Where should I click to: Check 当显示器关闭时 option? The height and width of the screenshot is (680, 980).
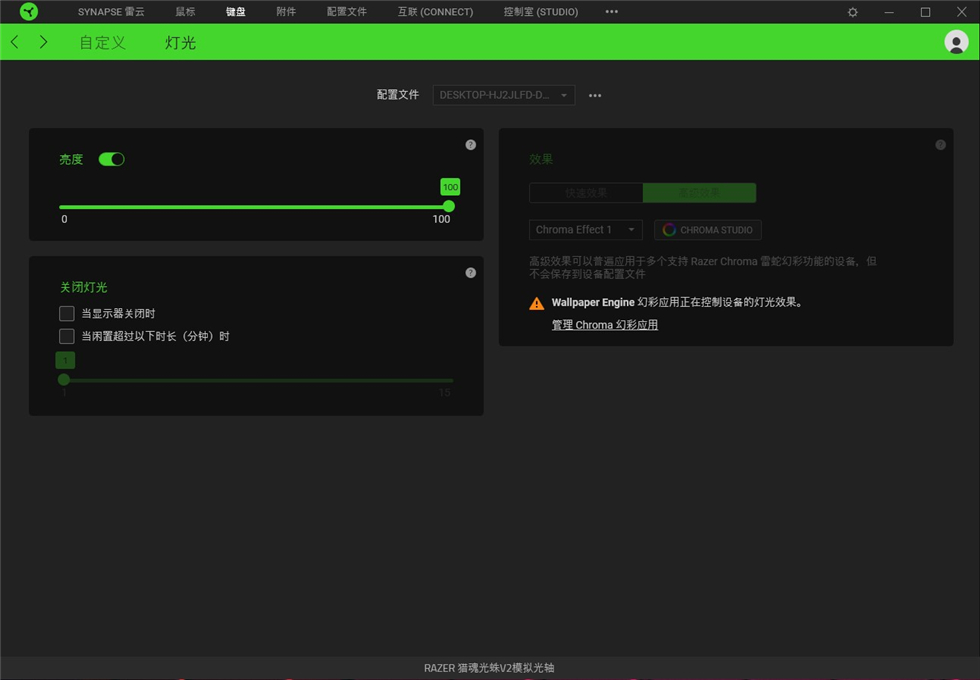[x=66, y=313]
